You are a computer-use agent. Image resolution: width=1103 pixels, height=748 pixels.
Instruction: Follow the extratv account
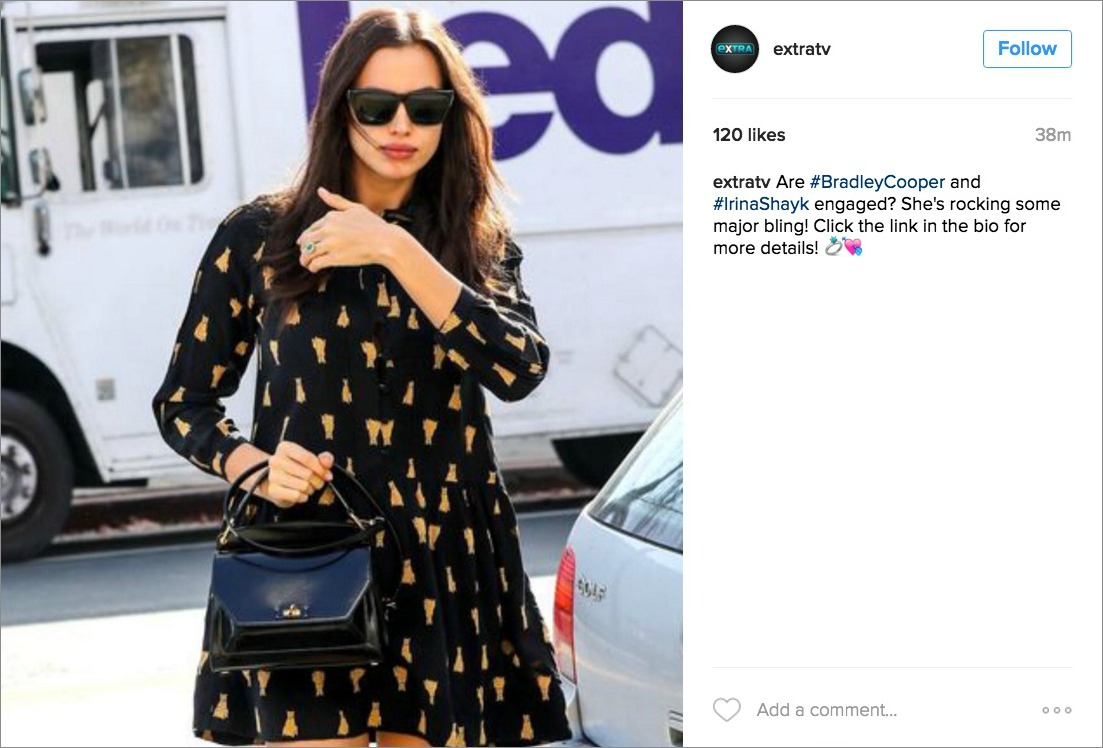click(1027, 49)
